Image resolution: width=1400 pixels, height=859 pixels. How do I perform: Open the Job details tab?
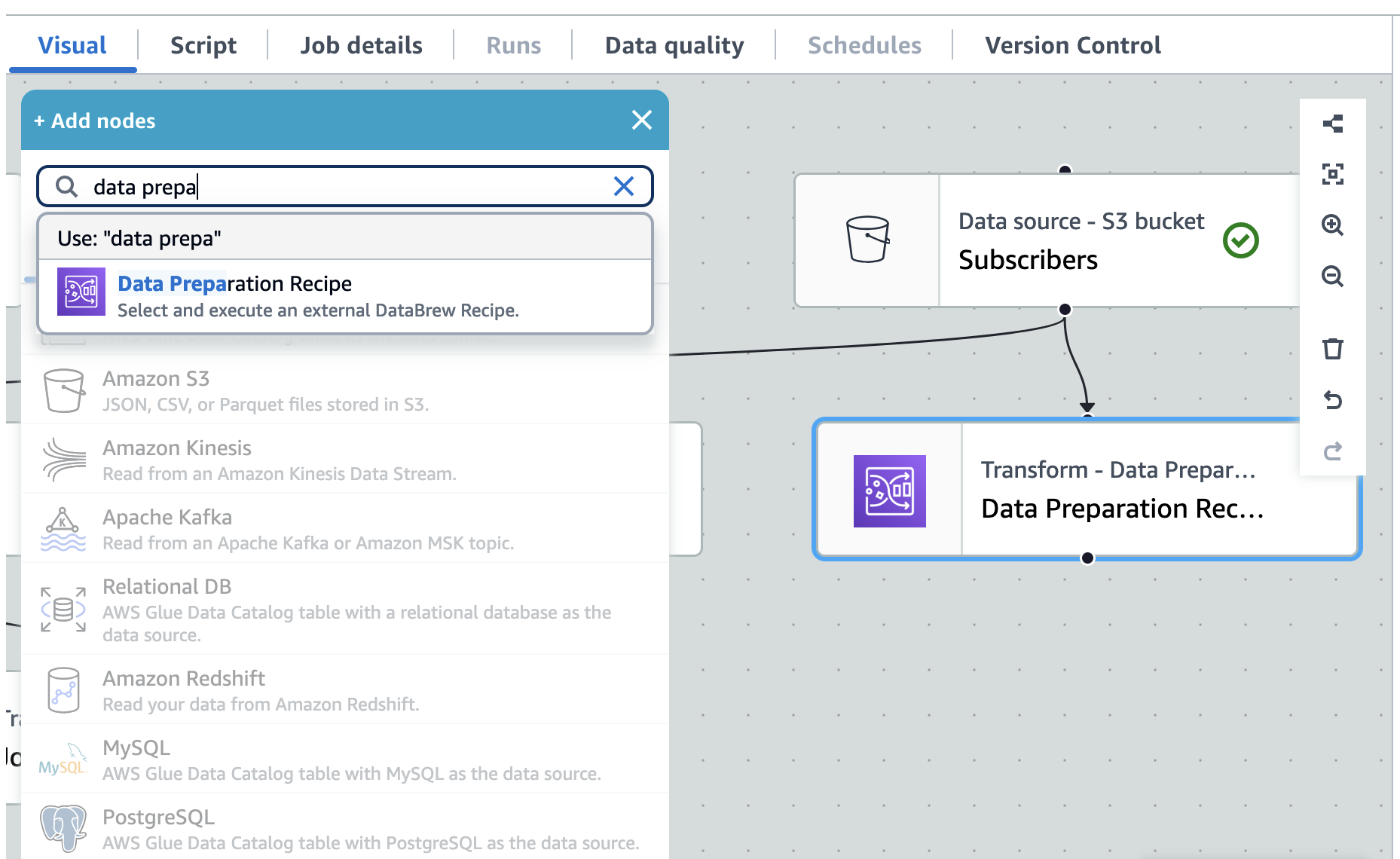click(361, 46)
